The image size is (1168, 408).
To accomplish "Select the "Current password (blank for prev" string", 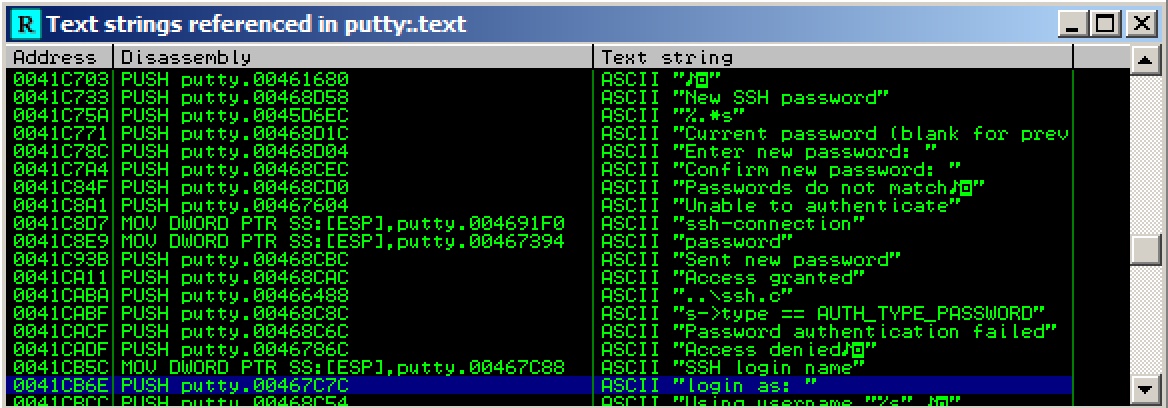I will point(872,133).
